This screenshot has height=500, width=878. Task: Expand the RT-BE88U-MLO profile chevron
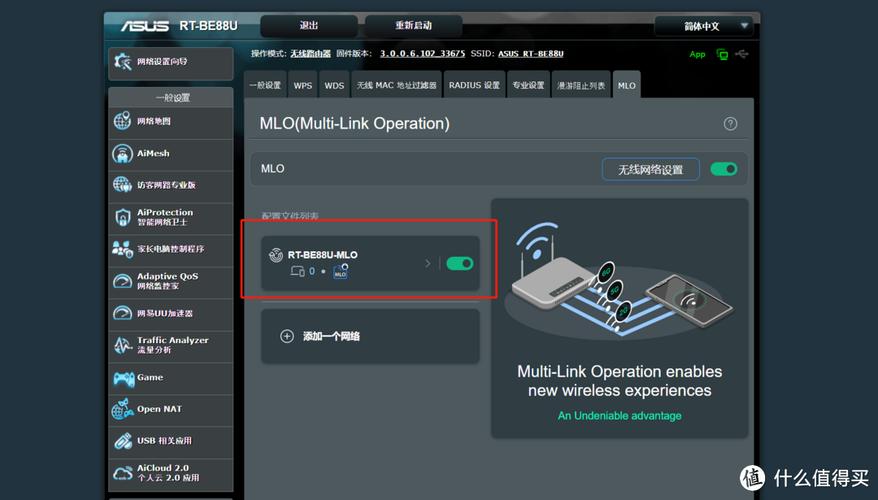(428, 263)
